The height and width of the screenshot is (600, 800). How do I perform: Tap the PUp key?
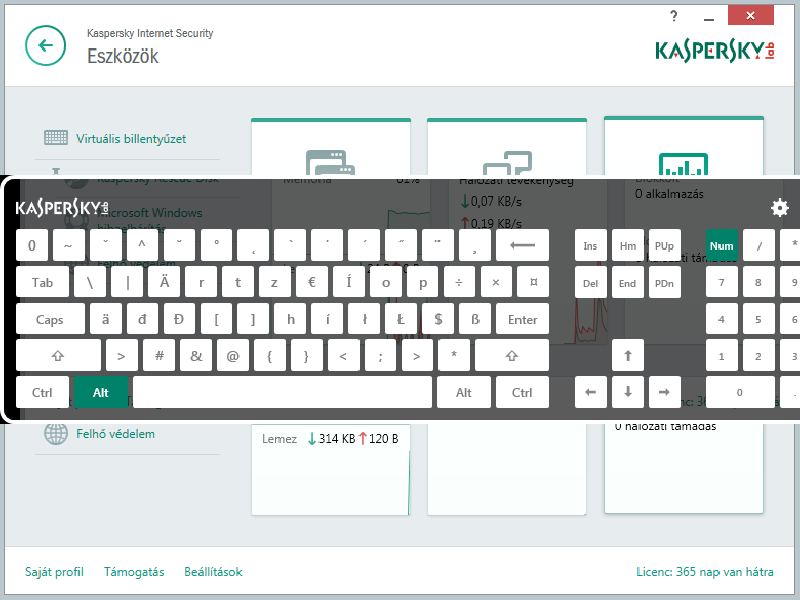(664, 245)
